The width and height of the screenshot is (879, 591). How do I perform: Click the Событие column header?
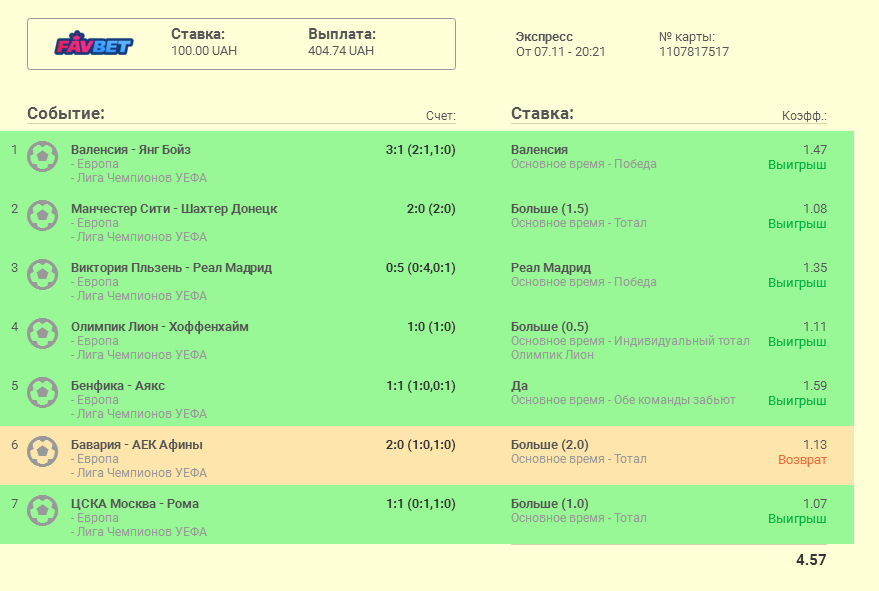pos(66,114)
